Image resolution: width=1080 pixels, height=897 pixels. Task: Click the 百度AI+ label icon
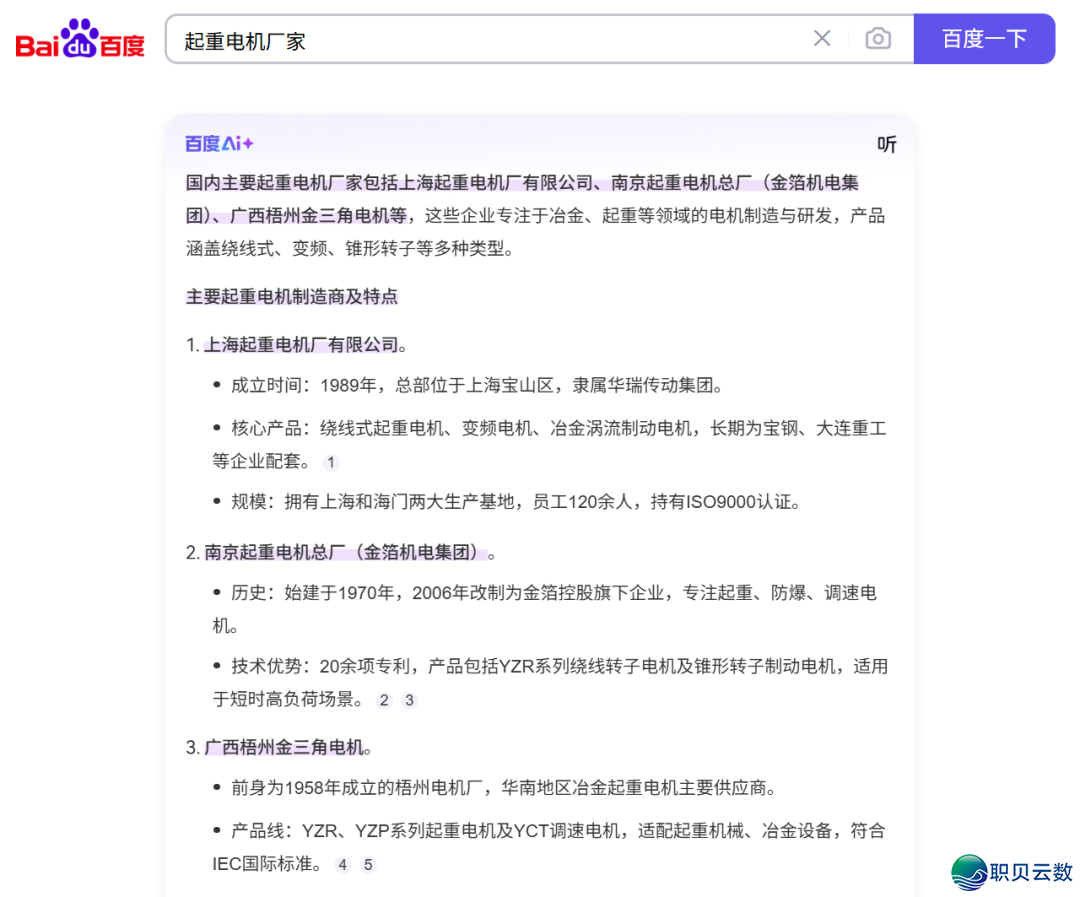coord(219,143)
